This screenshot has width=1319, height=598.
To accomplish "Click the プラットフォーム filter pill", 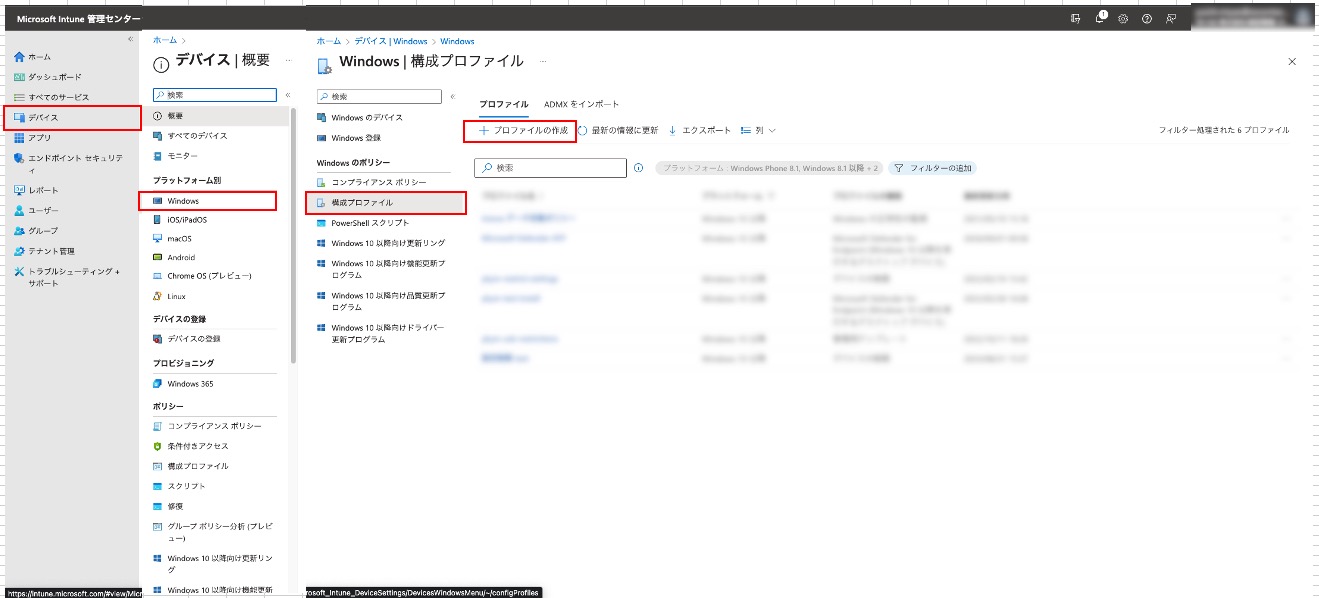I will click(769, 168).
